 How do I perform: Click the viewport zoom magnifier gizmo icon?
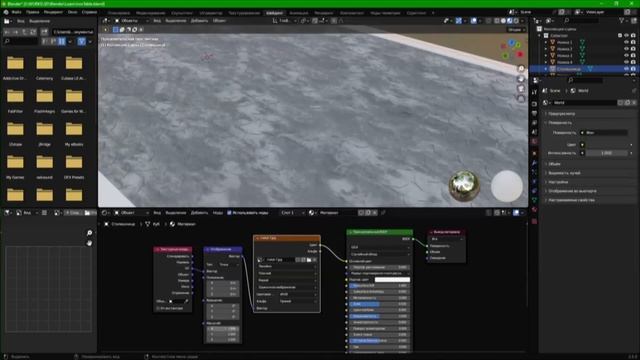[521, 68]
